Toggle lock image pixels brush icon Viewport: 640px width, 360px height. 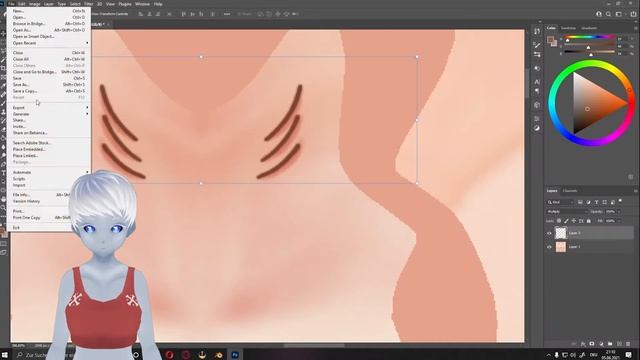(x=567, y=221)
